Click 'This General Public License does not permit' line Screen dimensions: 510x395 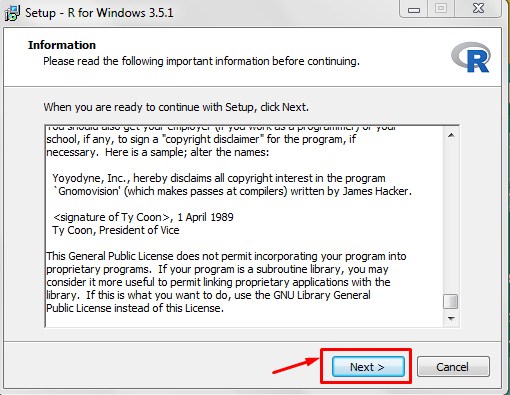point(226,256)
